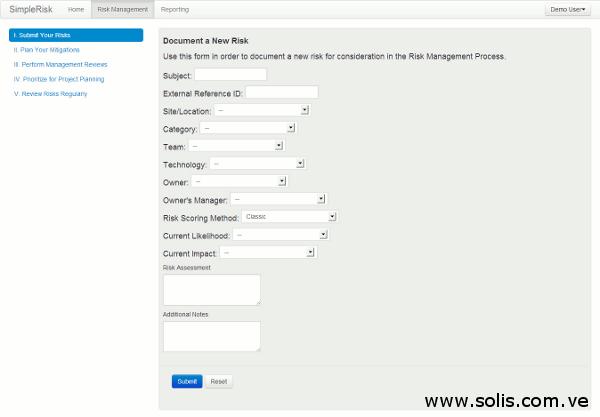Go to Review Risks Regularly
The image size is (600, 417).
(x=50, y=93)
